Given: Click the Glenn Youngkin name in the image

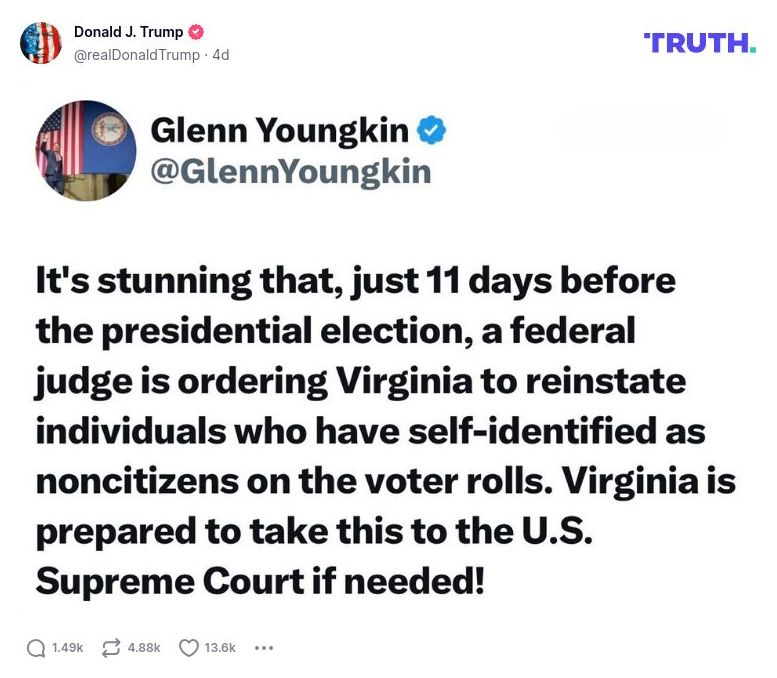Looking at the screenshot, I should 279,130.
